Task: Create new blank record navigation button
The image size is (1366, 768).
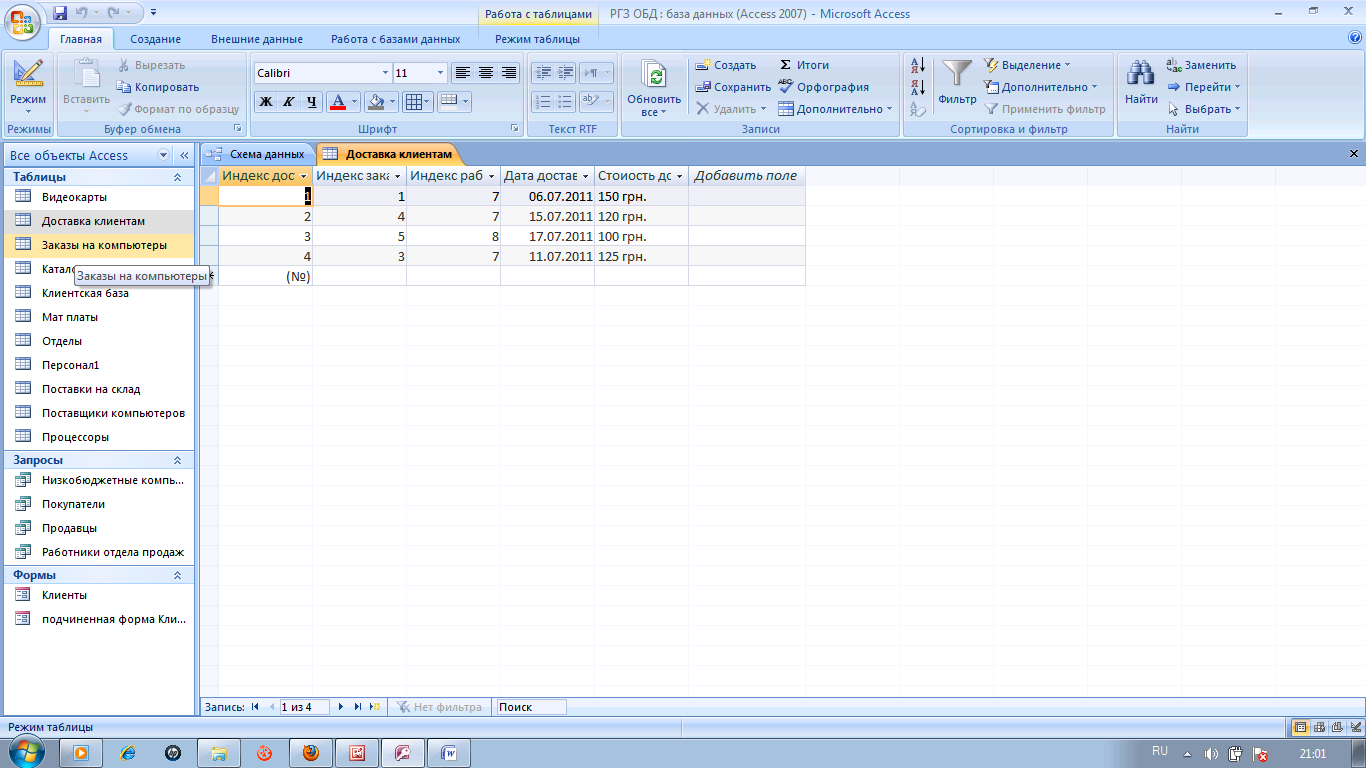Action: point(375,707)
